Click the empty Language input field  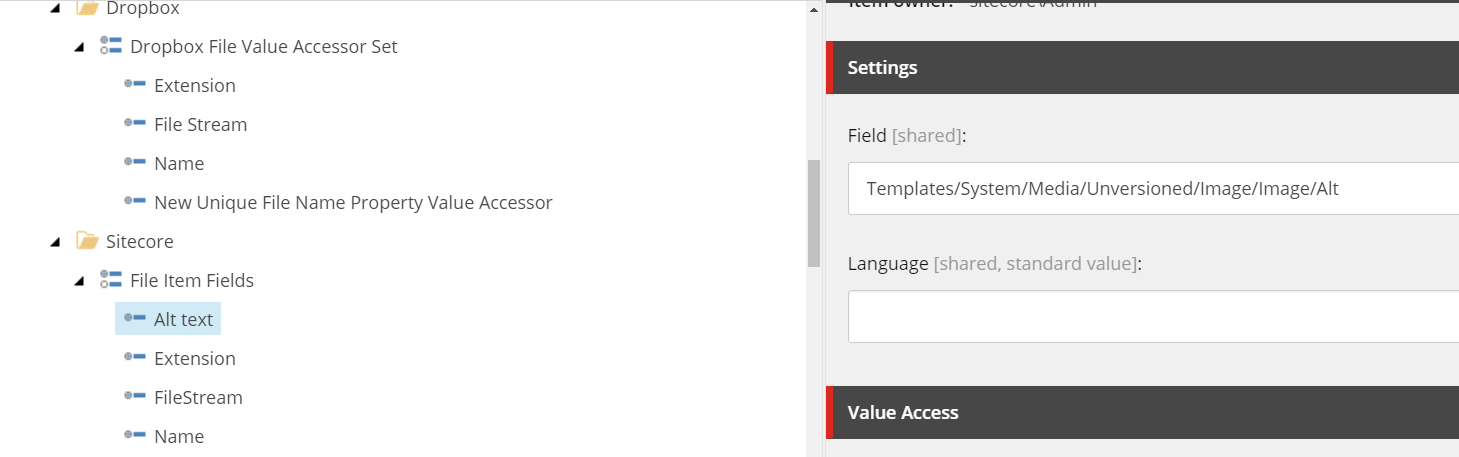tap(1153, 317)
